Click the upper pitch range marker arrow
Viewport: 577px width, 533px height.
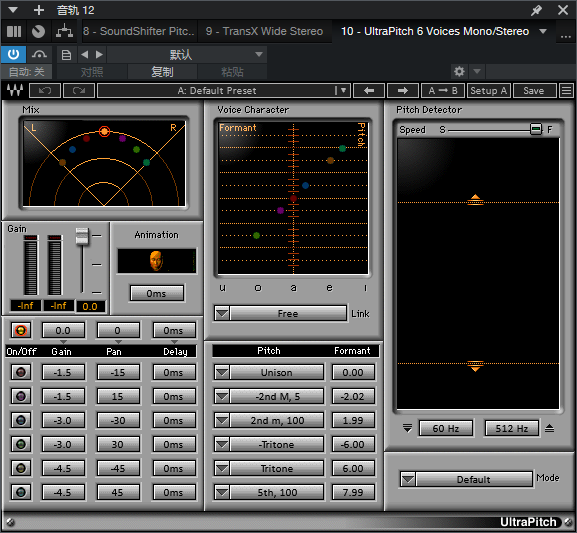[475, 199]
